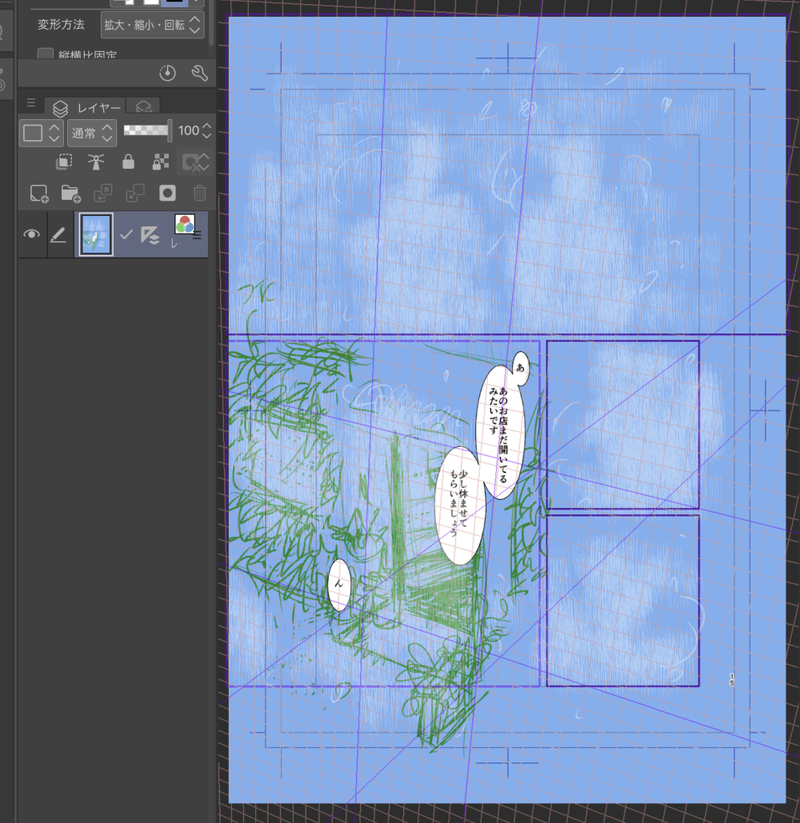Click merge with layer below icon
Screen dimensions: 800x823
click(135, 193)
